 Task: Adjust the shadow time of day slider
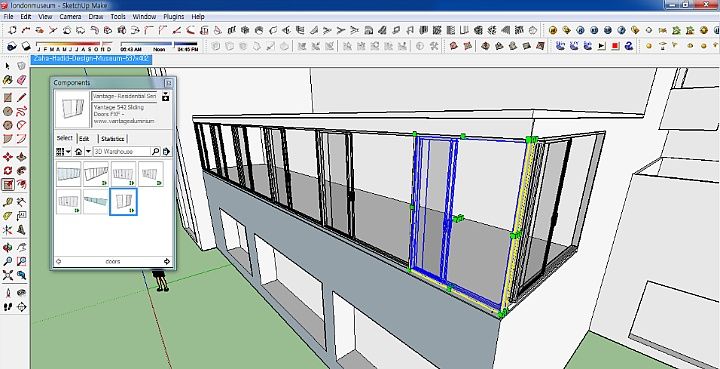pyautogui.click(x=159, y=46)
